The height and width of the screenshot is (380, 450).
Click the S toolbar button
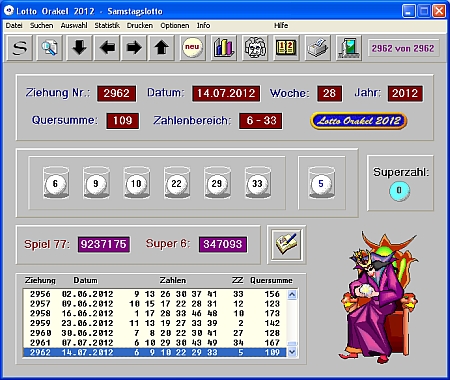[19, 48]
